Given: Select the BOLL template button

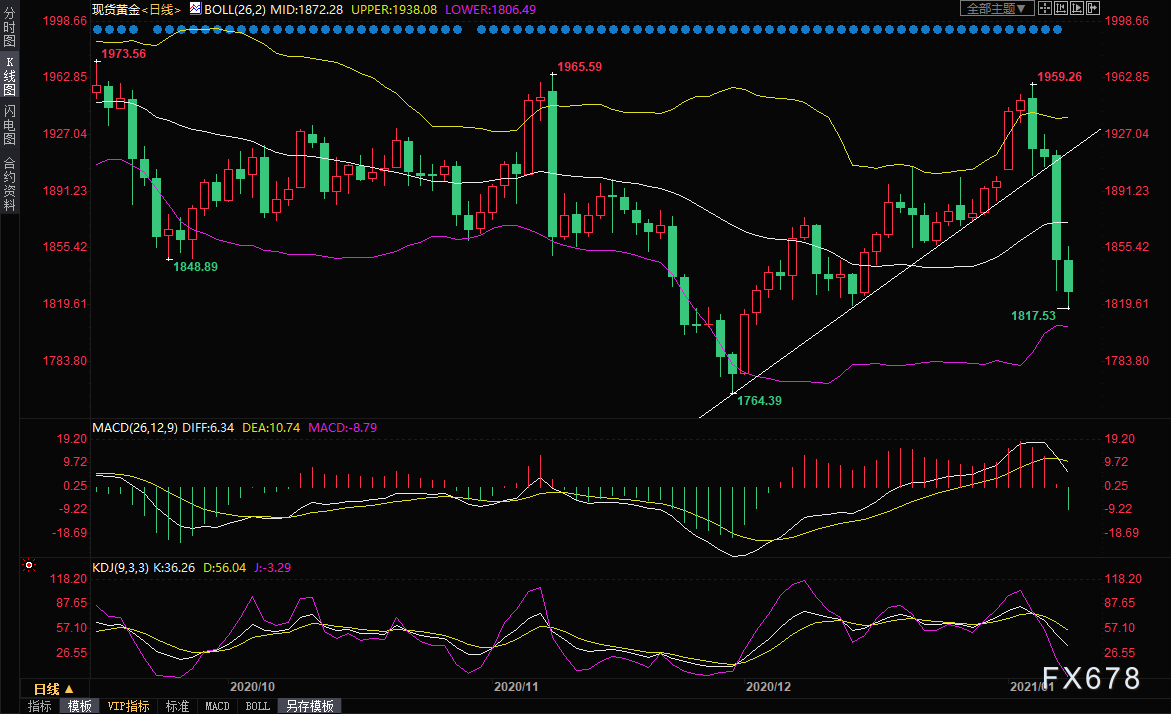Looking at the screenshot, I should [258, 706].
